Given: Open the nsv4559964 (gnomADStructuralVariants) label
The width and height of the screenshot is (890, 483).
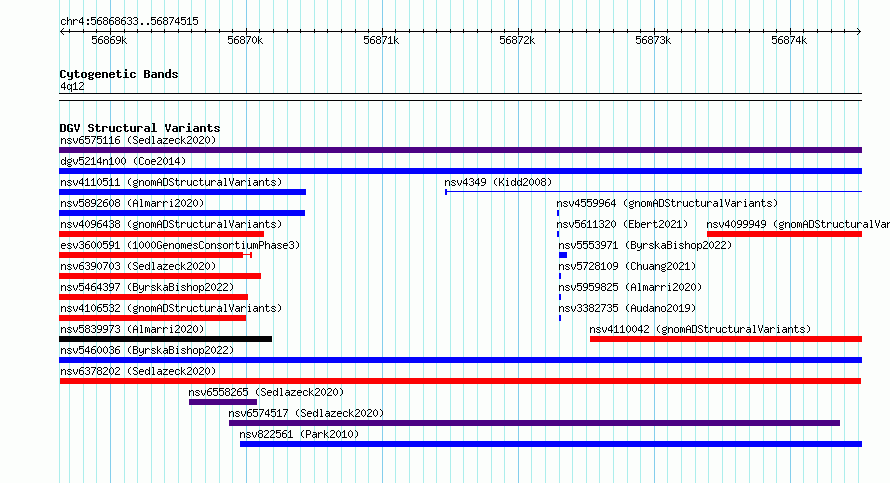Looking at the screenshot, I should [667, 203].
